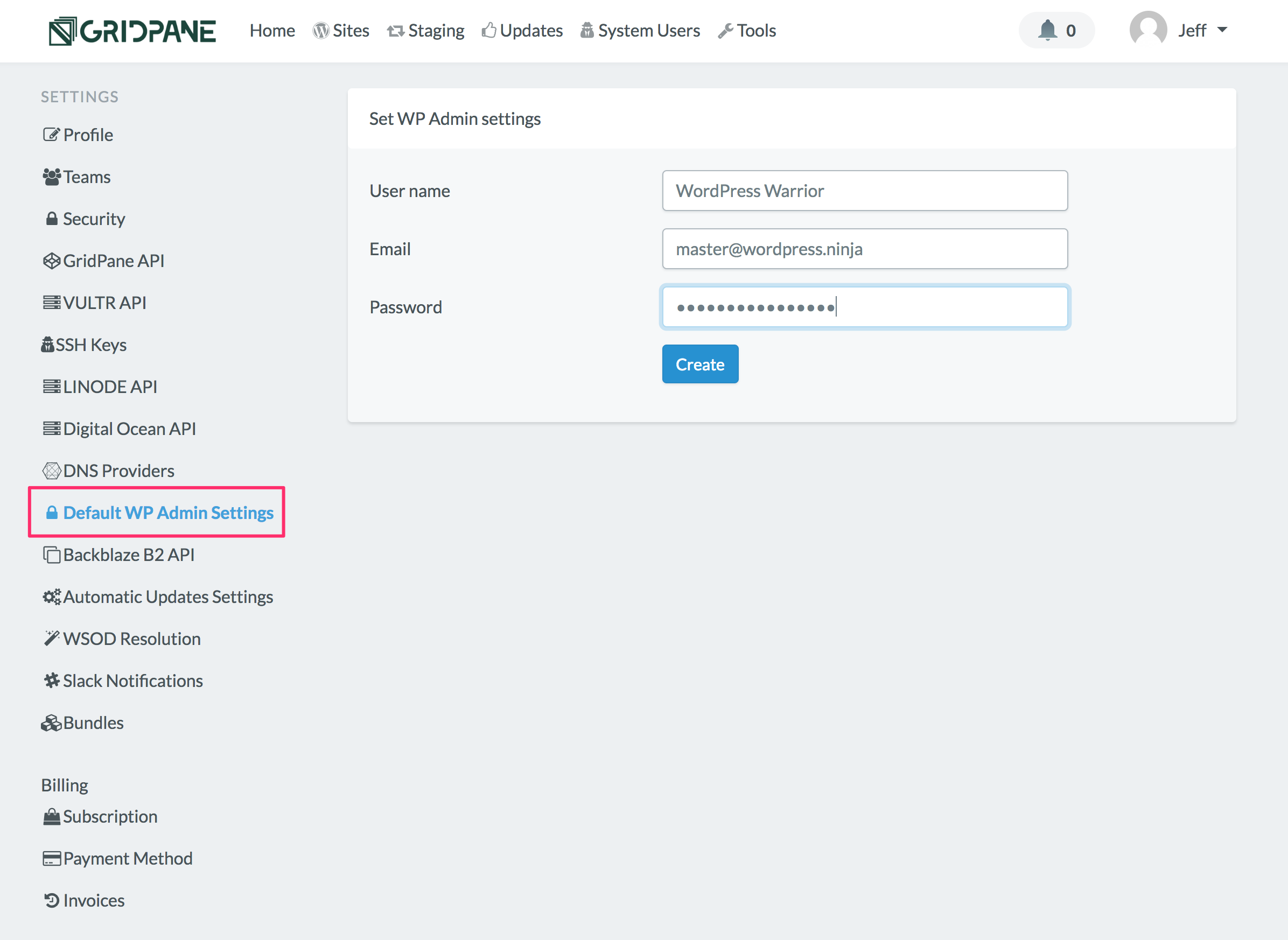1288x940 pixels.
Task: Click the DNS Providers globe icon
Action: click(x=51, y=471)
